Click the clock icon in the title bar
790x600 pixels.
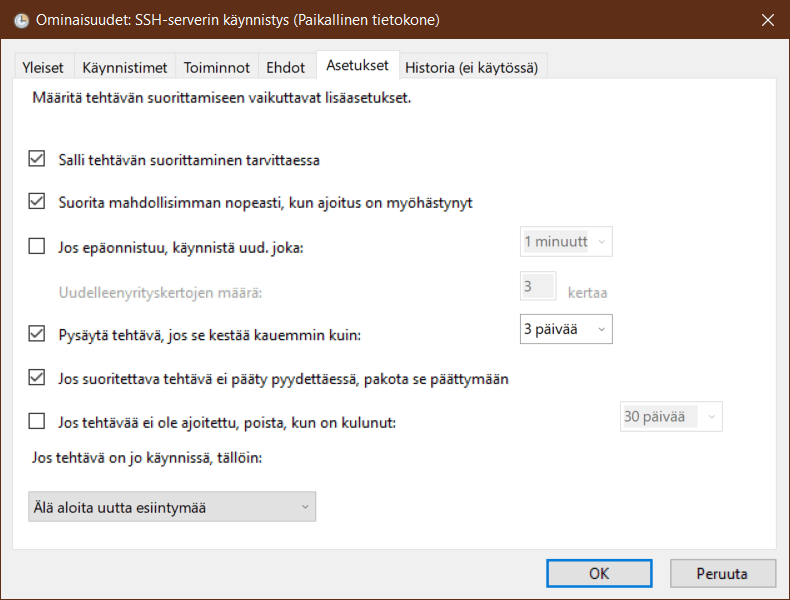coord(20,20)
